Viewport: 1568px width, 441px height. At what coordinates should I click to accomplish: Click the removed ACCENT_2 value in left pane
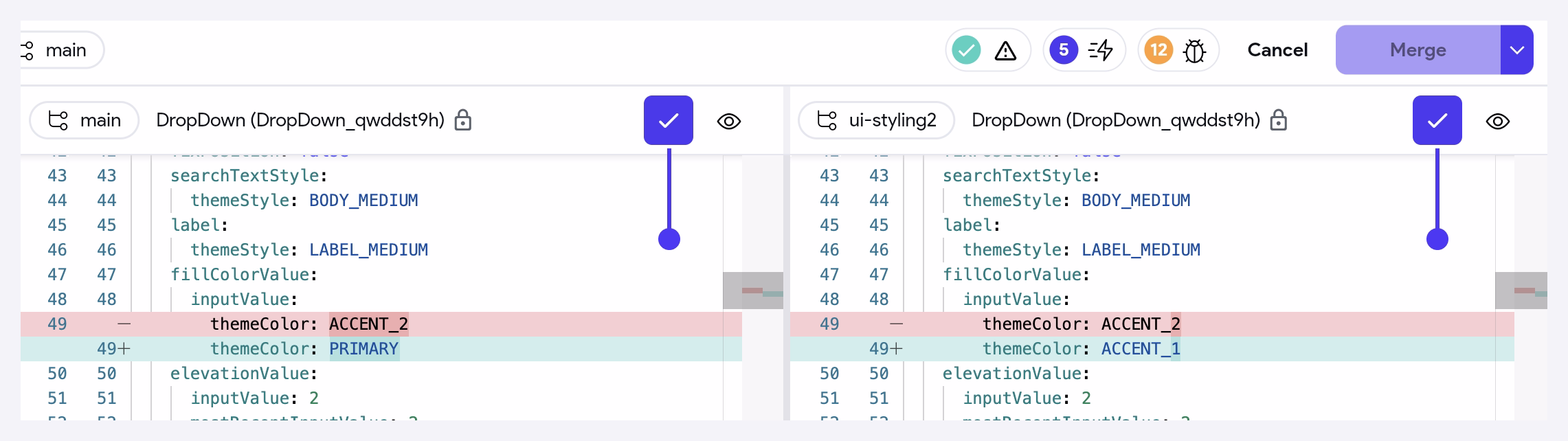[369, 324]
